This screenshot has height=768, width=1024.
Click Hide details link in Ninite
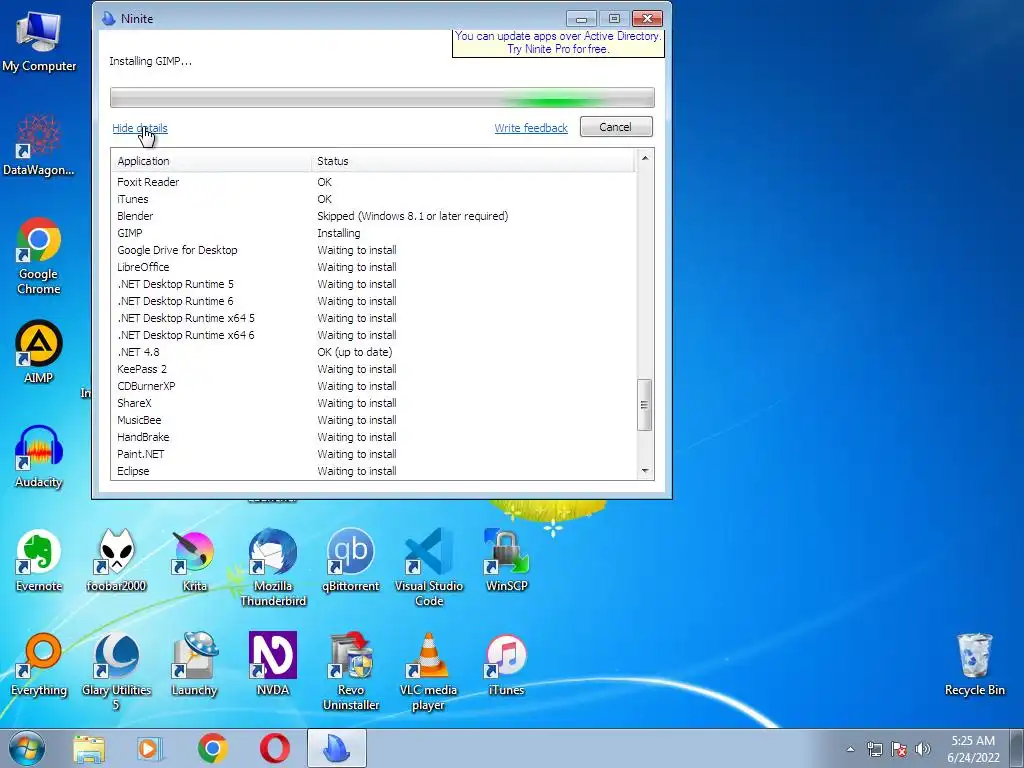tap(140, 128)
